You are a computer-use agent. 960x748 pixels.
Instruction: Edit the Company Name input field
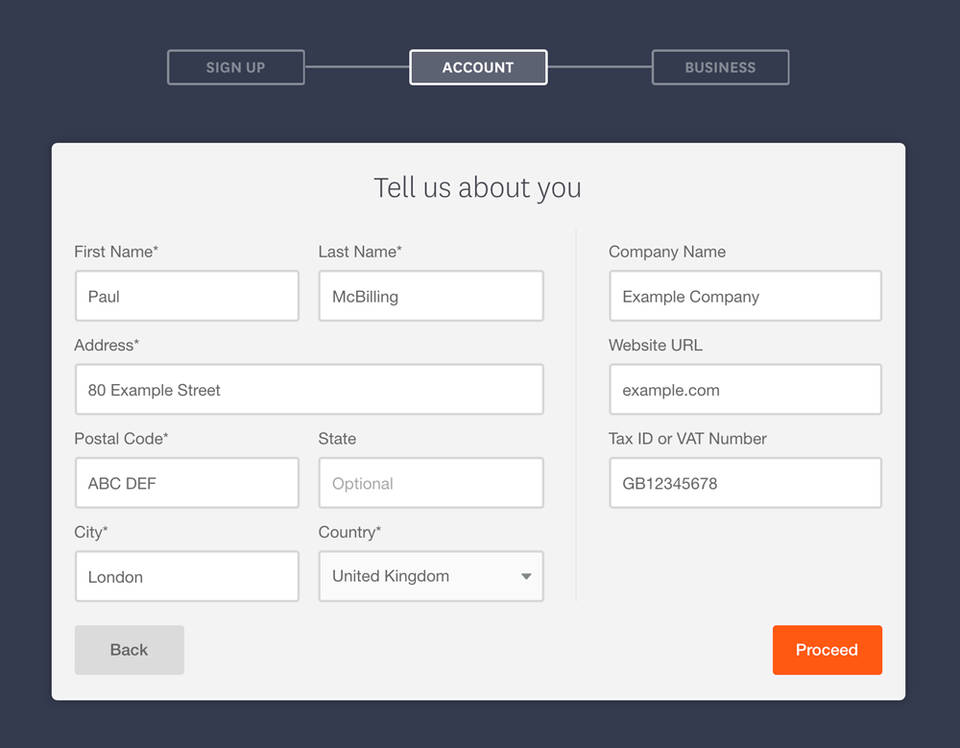(x=745, y=296)
